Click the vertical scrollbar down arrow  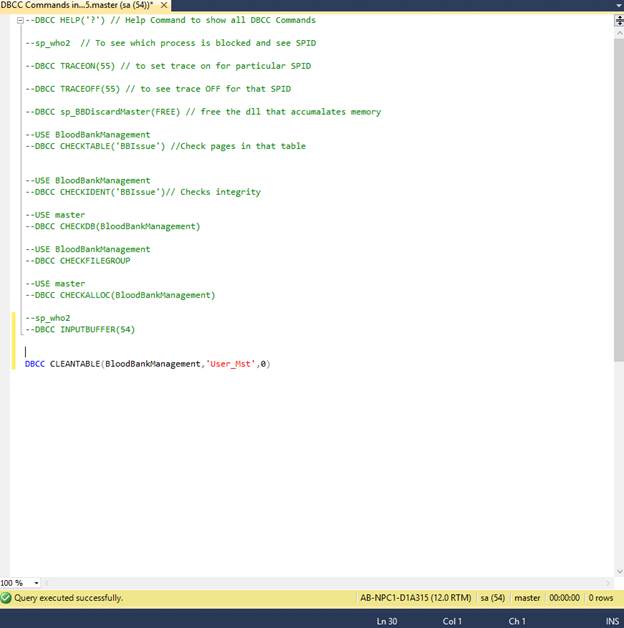click(x=619, y=572)
